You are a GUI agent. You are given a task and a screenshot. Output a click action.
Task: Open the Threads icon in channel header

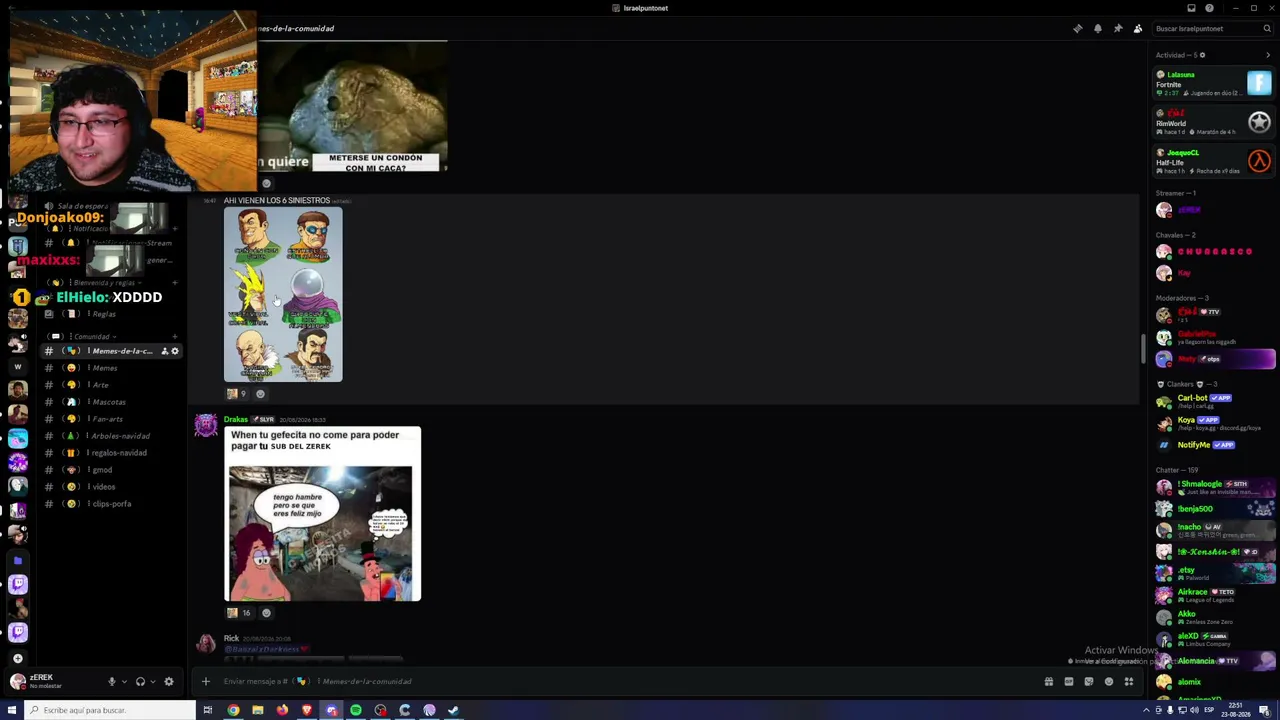(x=1077, y=28)
